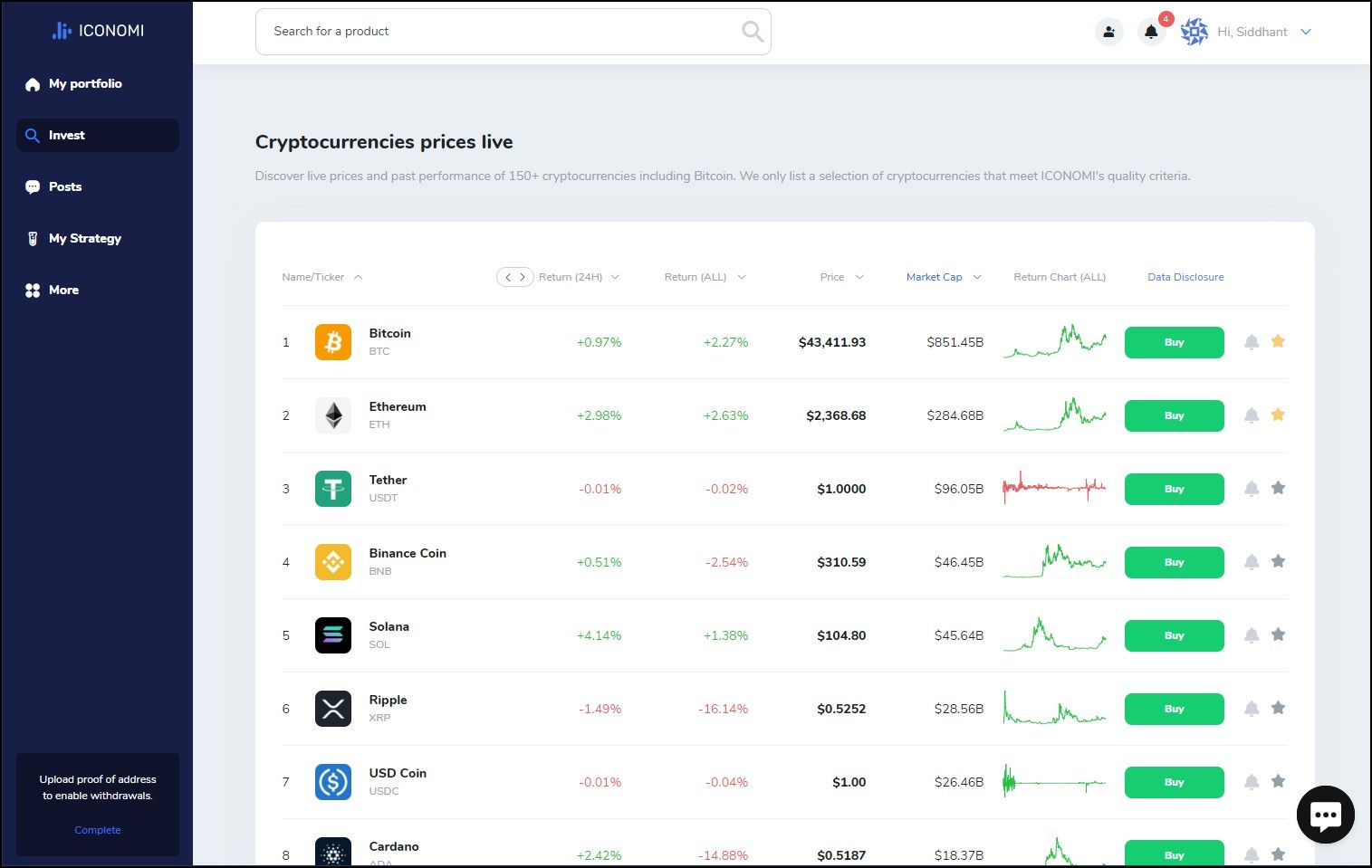
Task: Buy Binance Coin
Action: point(1174,562)
